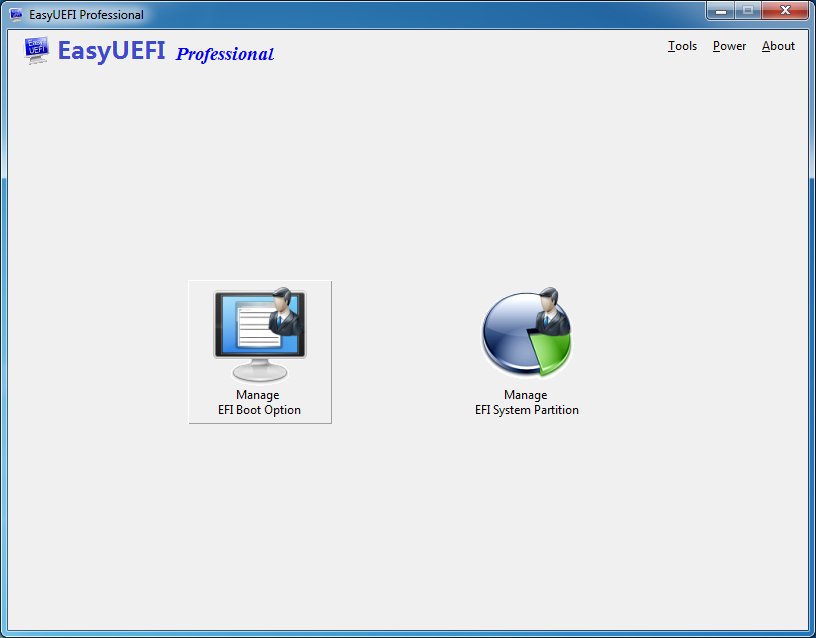Open the Manage EFI Boot Option tile

pos(260,352)
